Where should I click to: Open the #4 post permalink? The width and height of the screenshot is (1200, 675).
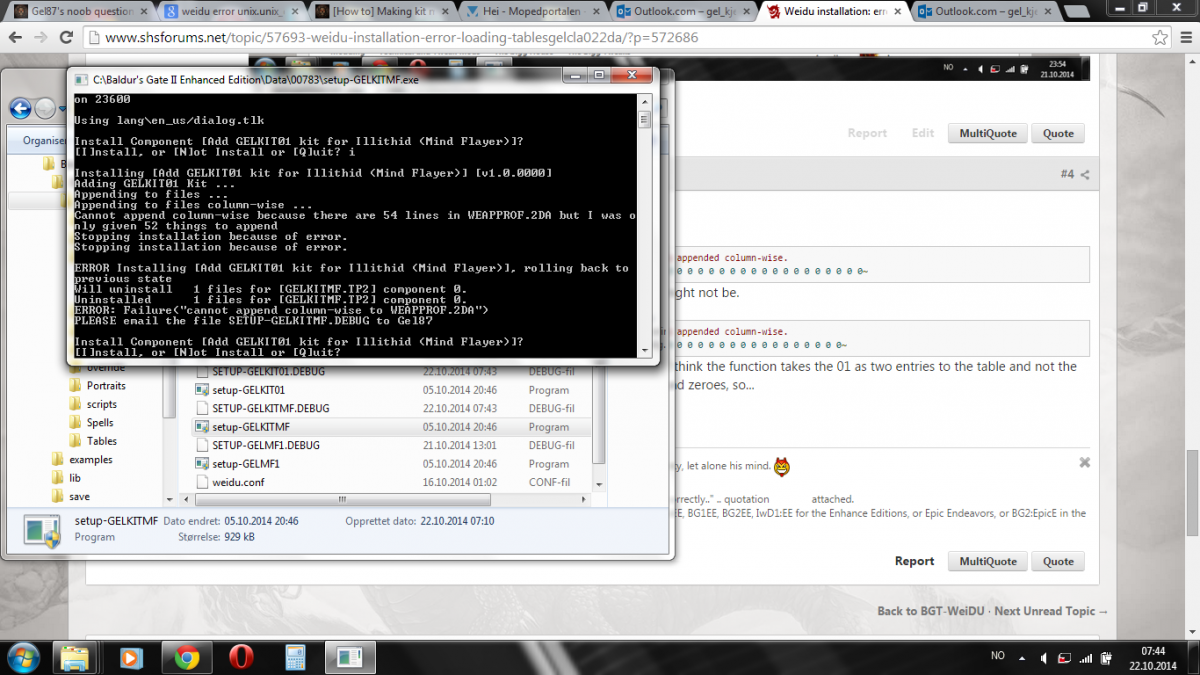(1067, 174)
